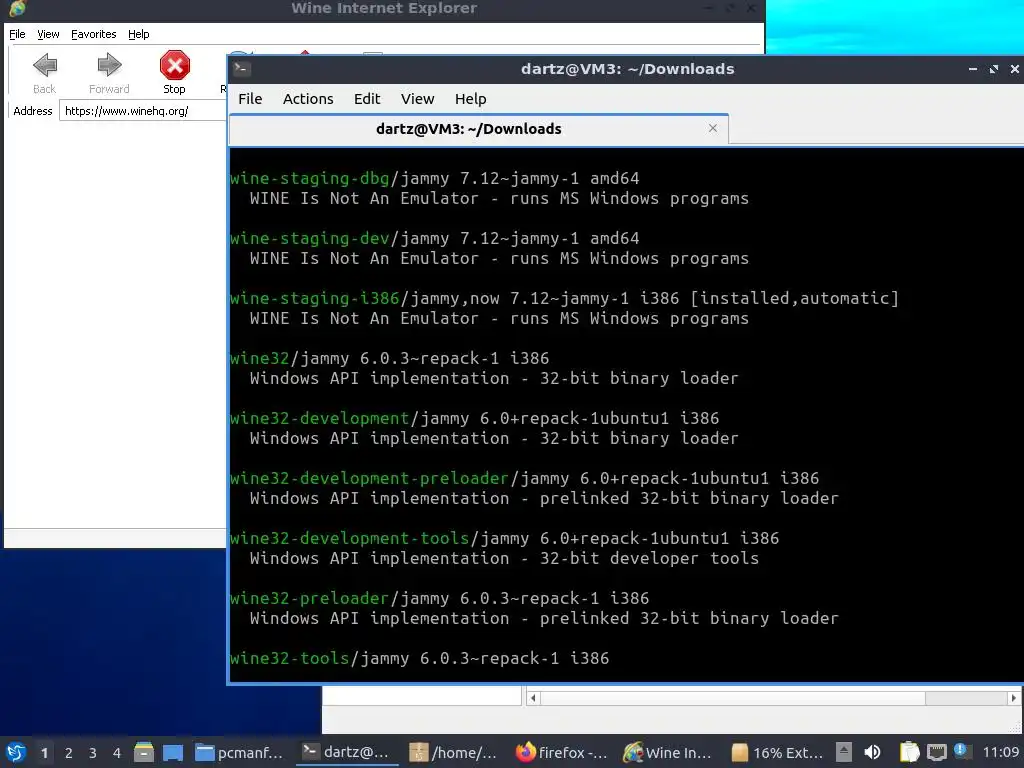This screenshot has height=768, width=1024.
Task: Click the update notification tray icon
Action: [961, 751]
